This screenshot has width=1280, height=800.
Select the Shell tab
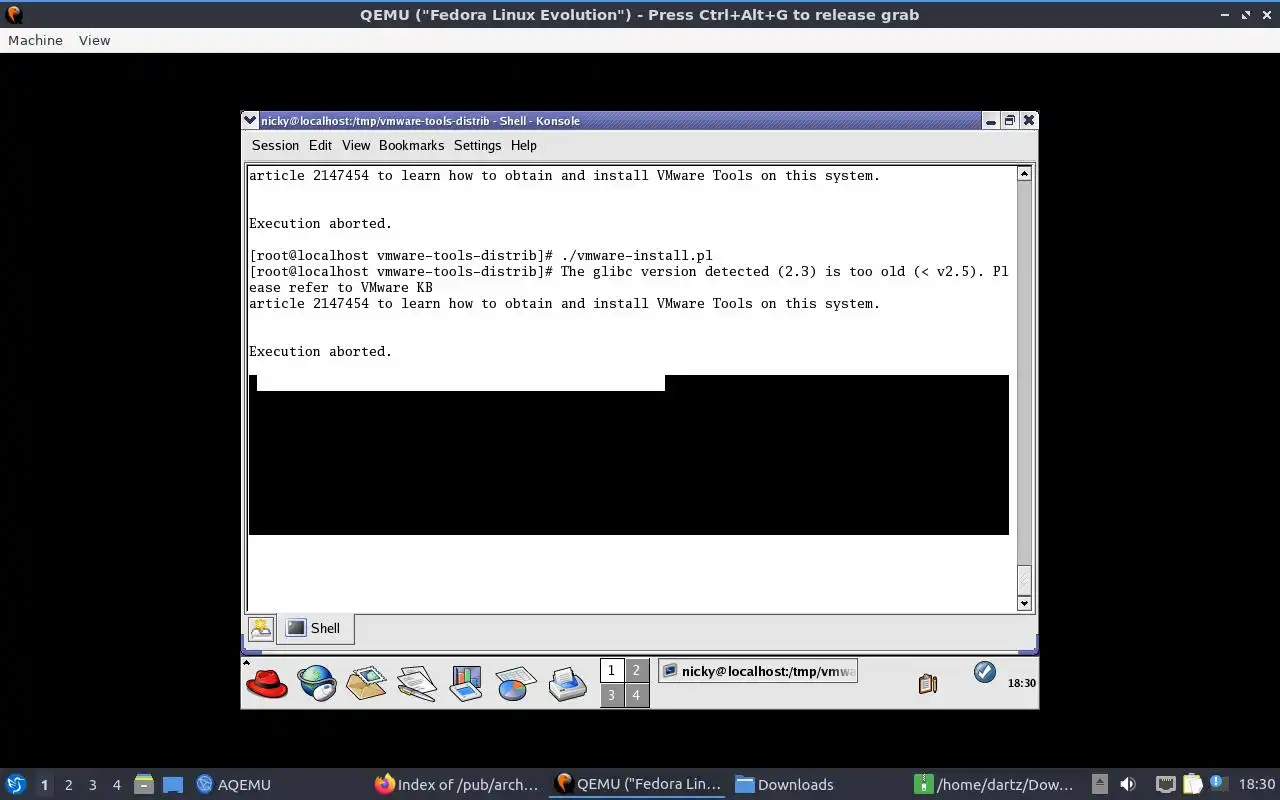click(314, 628)
